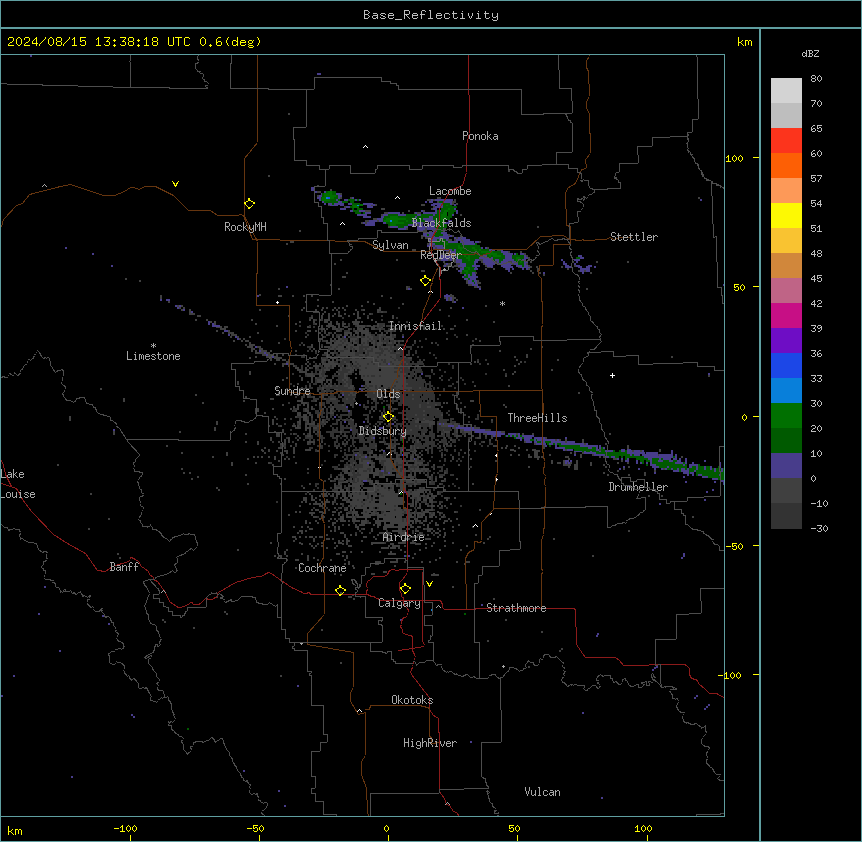
Task: Select the topmost light grey legend swatch
Action: click(x=786, y=90)
